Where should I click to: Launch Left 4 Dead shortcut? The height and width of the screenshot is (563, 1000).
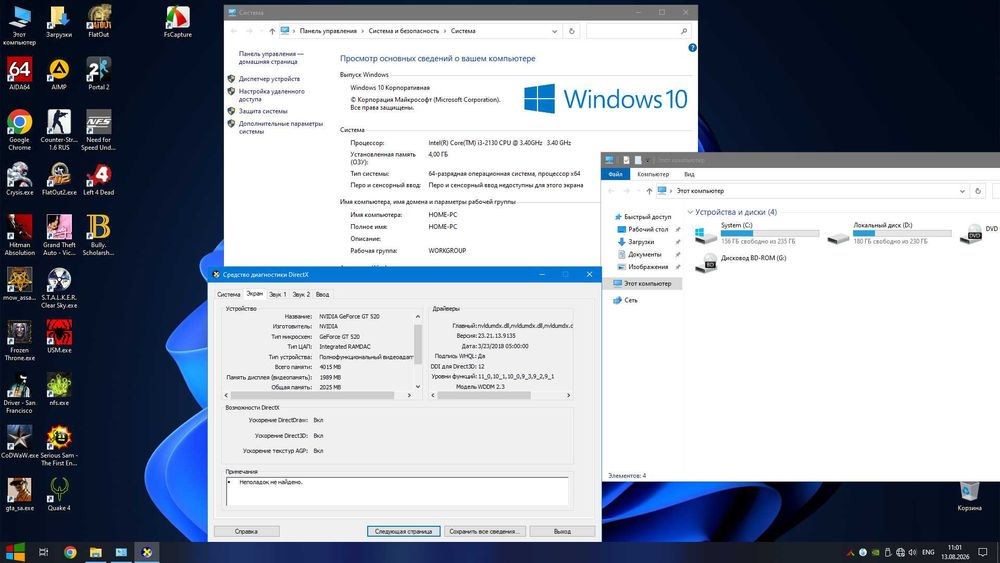coord(98,179)
